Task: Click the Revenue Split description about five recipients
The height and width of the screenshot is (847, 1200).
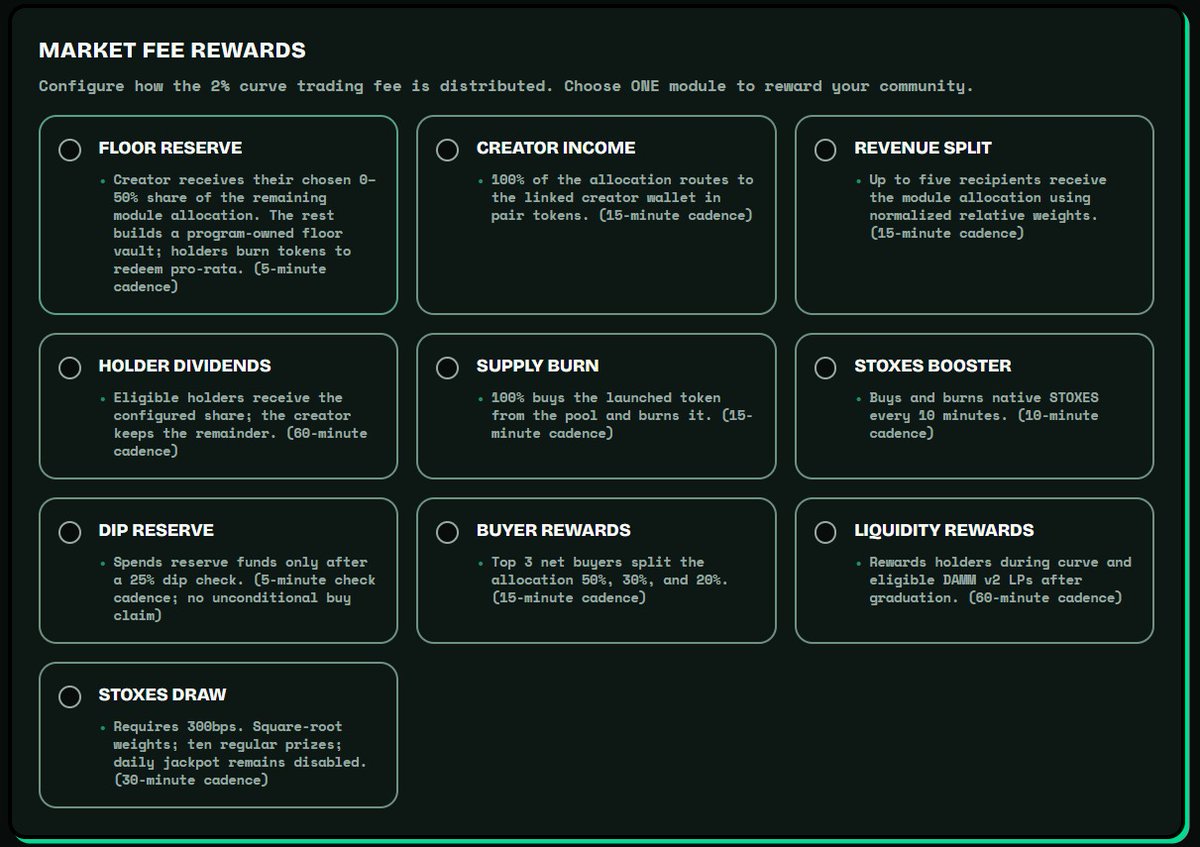Action: tap(987, 206)
